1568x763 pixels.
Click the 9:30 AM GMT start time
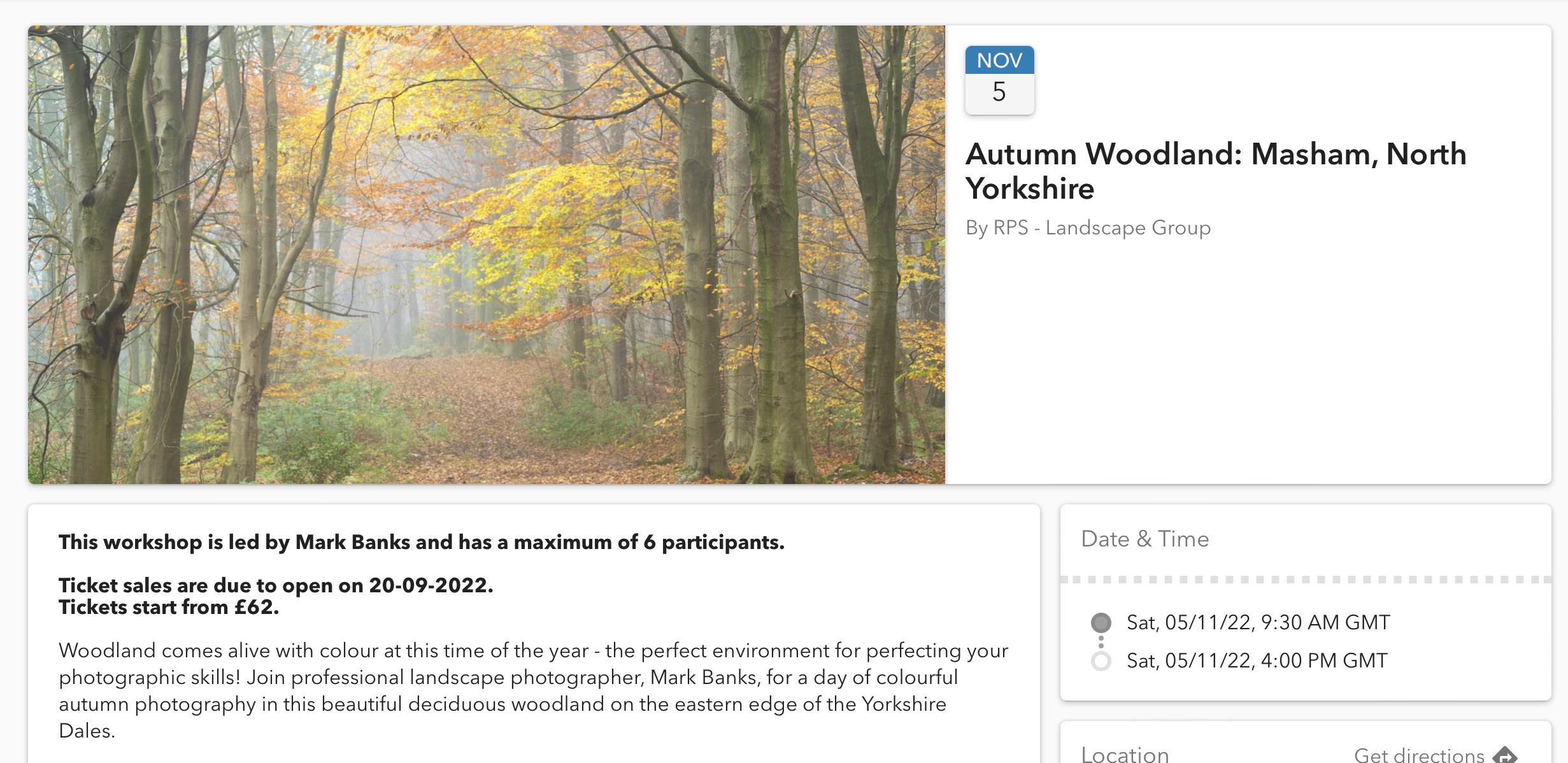click(x=1258, y=622)
